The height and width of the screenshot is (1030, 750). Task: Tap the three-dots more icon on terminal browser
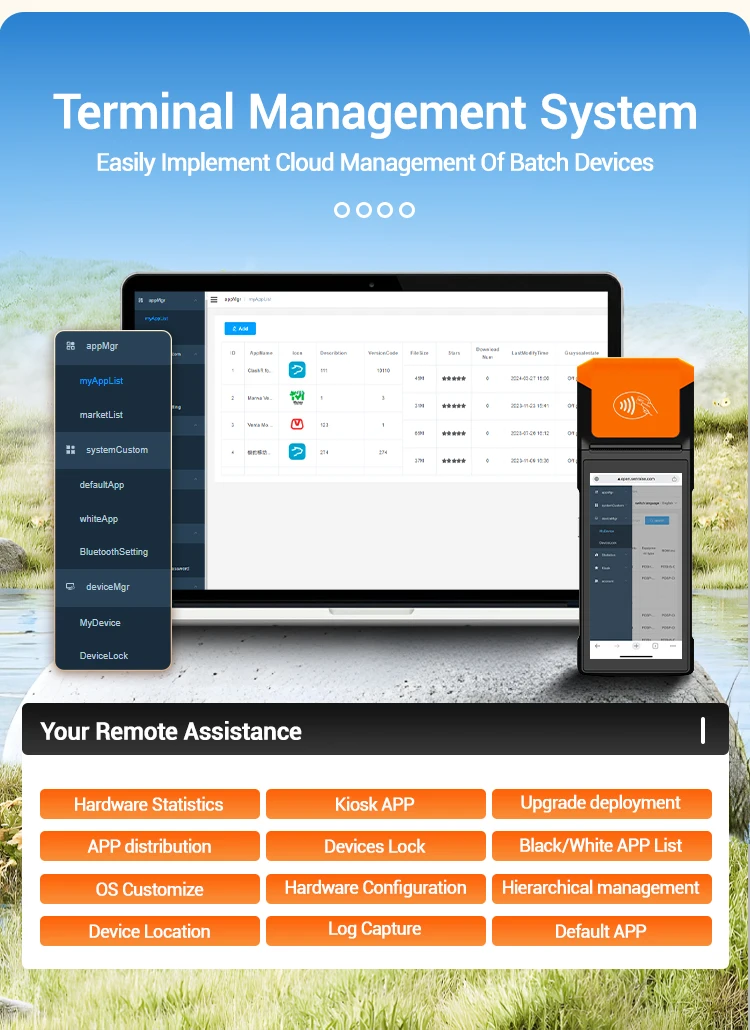(x=673, y=646)
